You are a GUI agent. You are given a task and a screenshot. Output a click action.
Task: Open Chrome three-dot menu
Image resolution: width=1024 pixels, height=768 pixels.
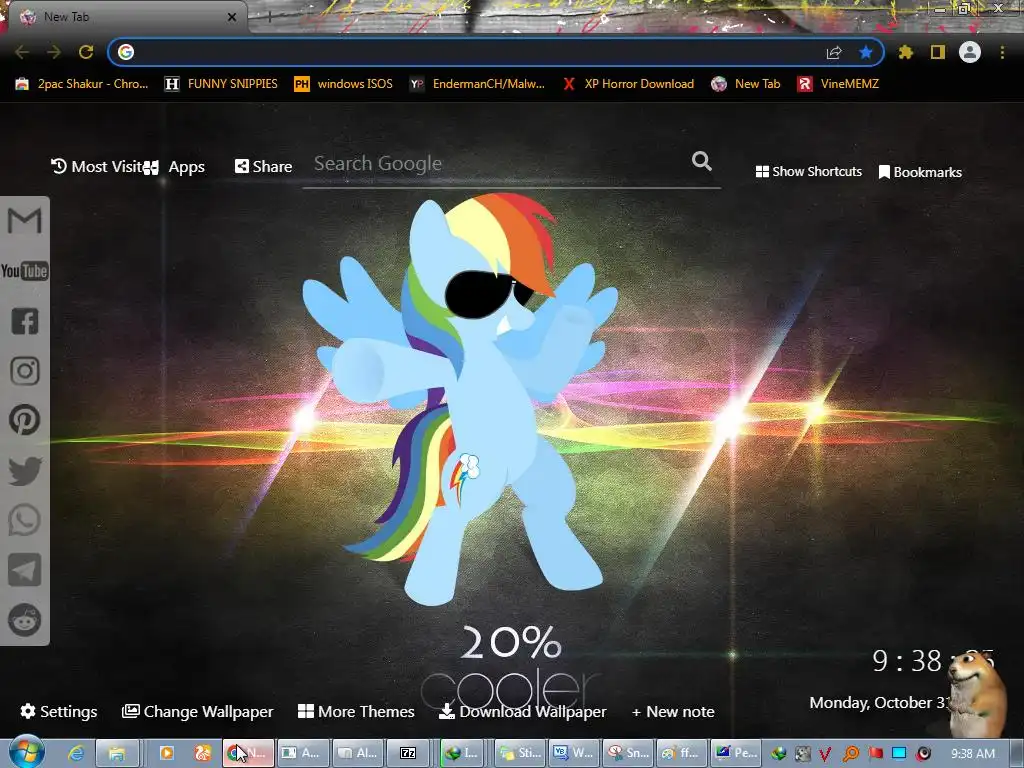click(x=1002, y=52)
